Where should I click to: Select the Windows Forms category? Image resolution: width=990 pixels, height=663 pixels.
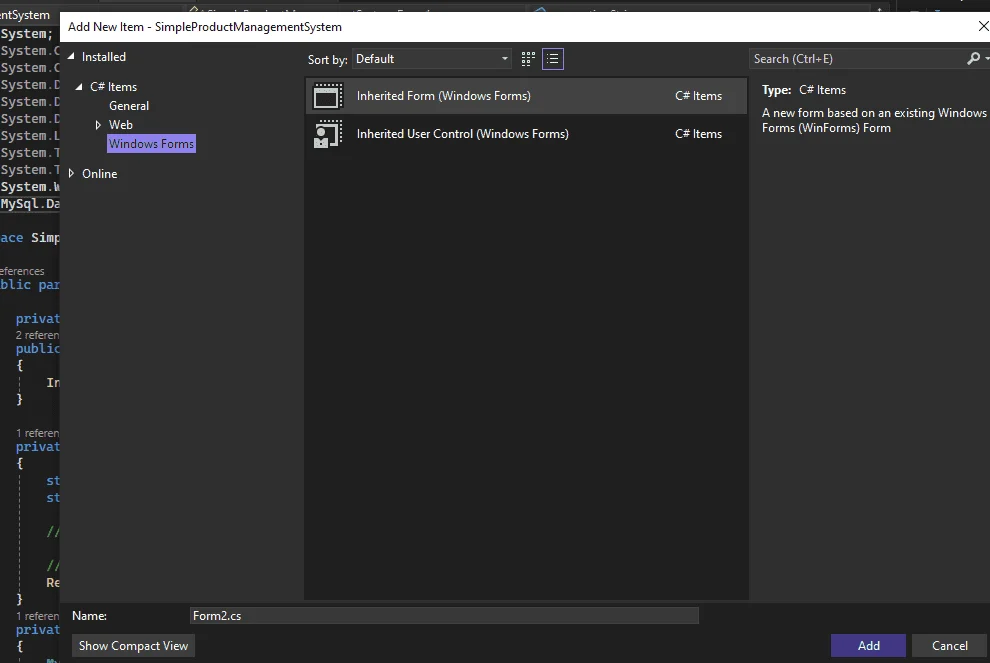point(152,144)
